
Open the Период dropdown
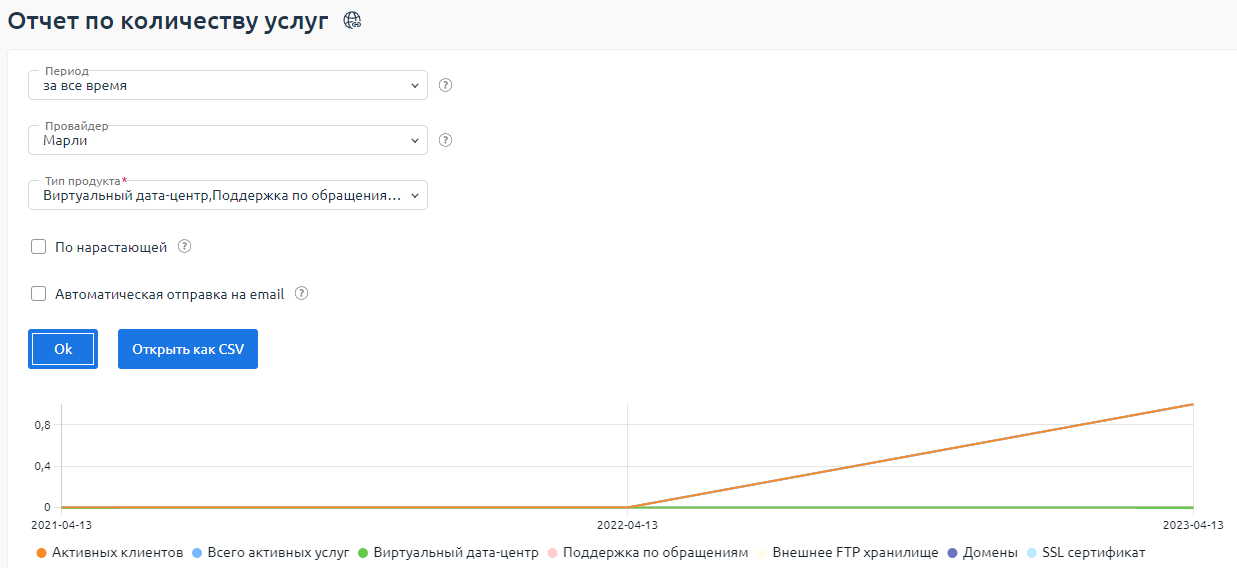(228, 86)
